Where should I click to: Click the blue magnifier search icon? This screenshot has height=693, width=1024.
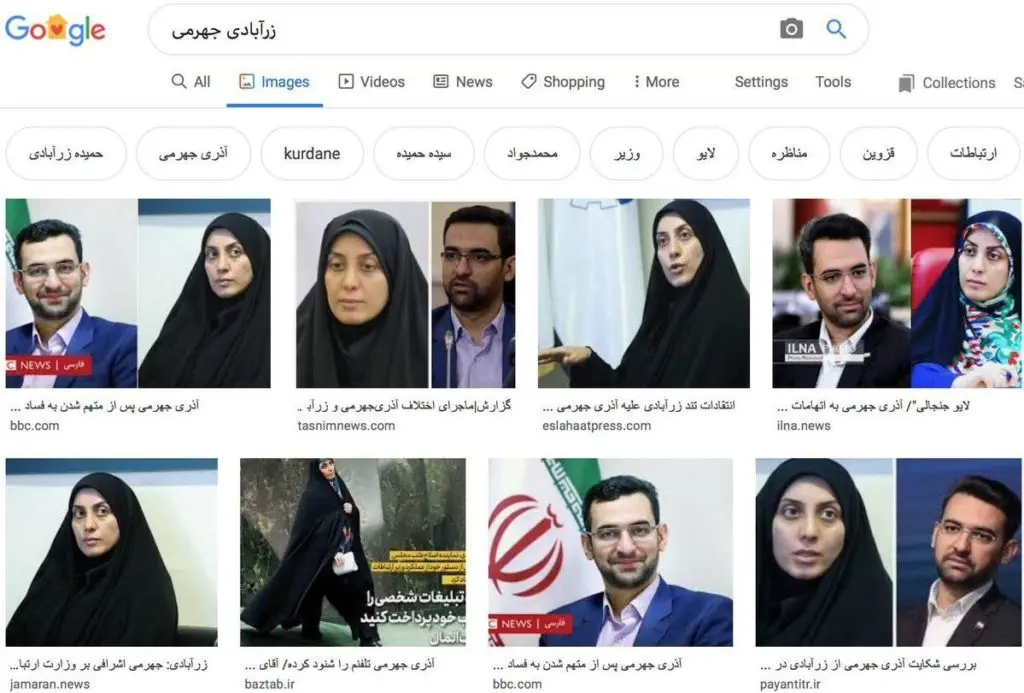pyautogui.click(x=836, y=29)
